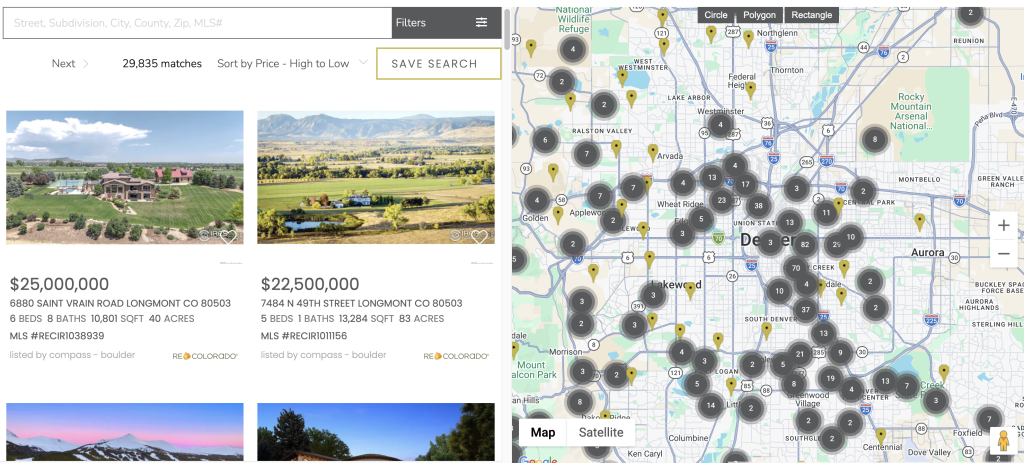This screenshot has height=463, width=1024.
Task: Switch to Satellite map view
Action: [603, 432]
